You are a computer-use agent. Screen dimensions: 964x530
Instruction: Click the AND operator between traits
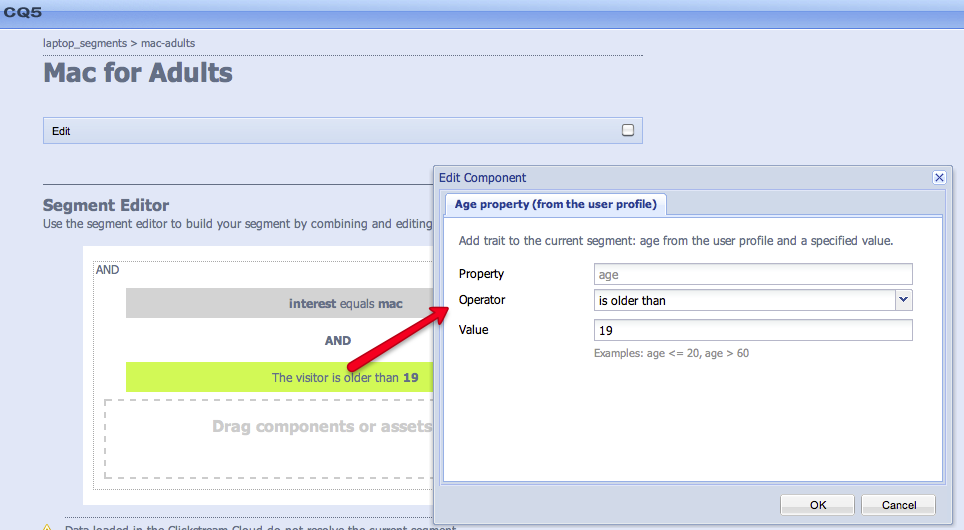338,341
